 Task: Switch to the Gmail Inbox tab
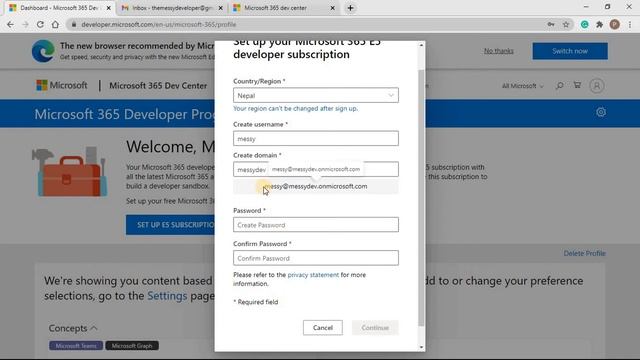tap(171, 8)
